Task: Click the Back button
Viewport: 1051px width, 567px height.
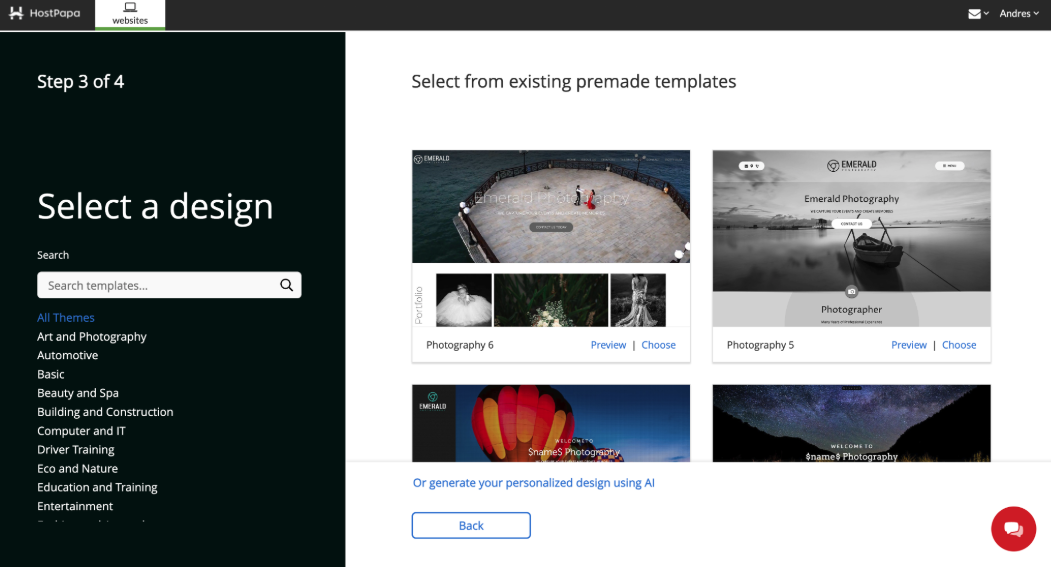Action: [471, 525]
